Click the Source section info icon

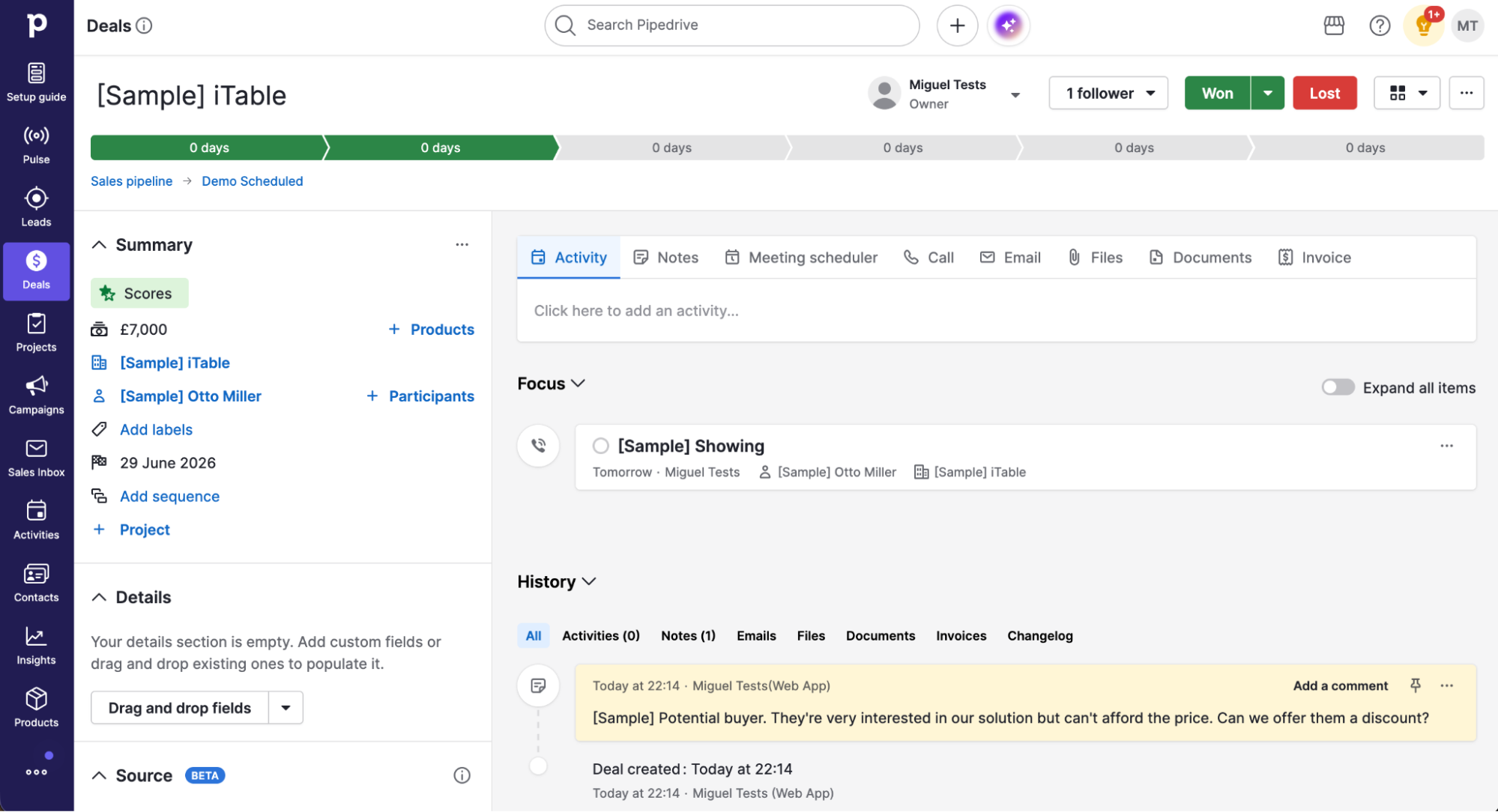point(462,775)
